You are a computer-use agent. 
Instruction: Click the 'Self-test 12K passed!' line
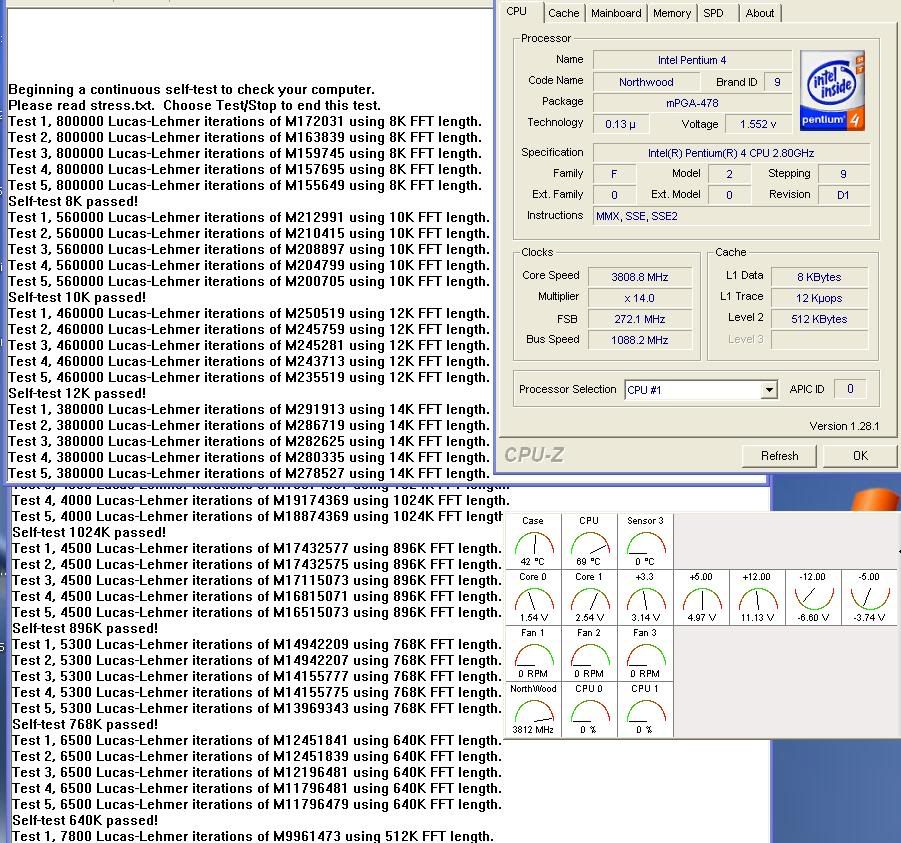pyautogui.click(x=77, y=394)
